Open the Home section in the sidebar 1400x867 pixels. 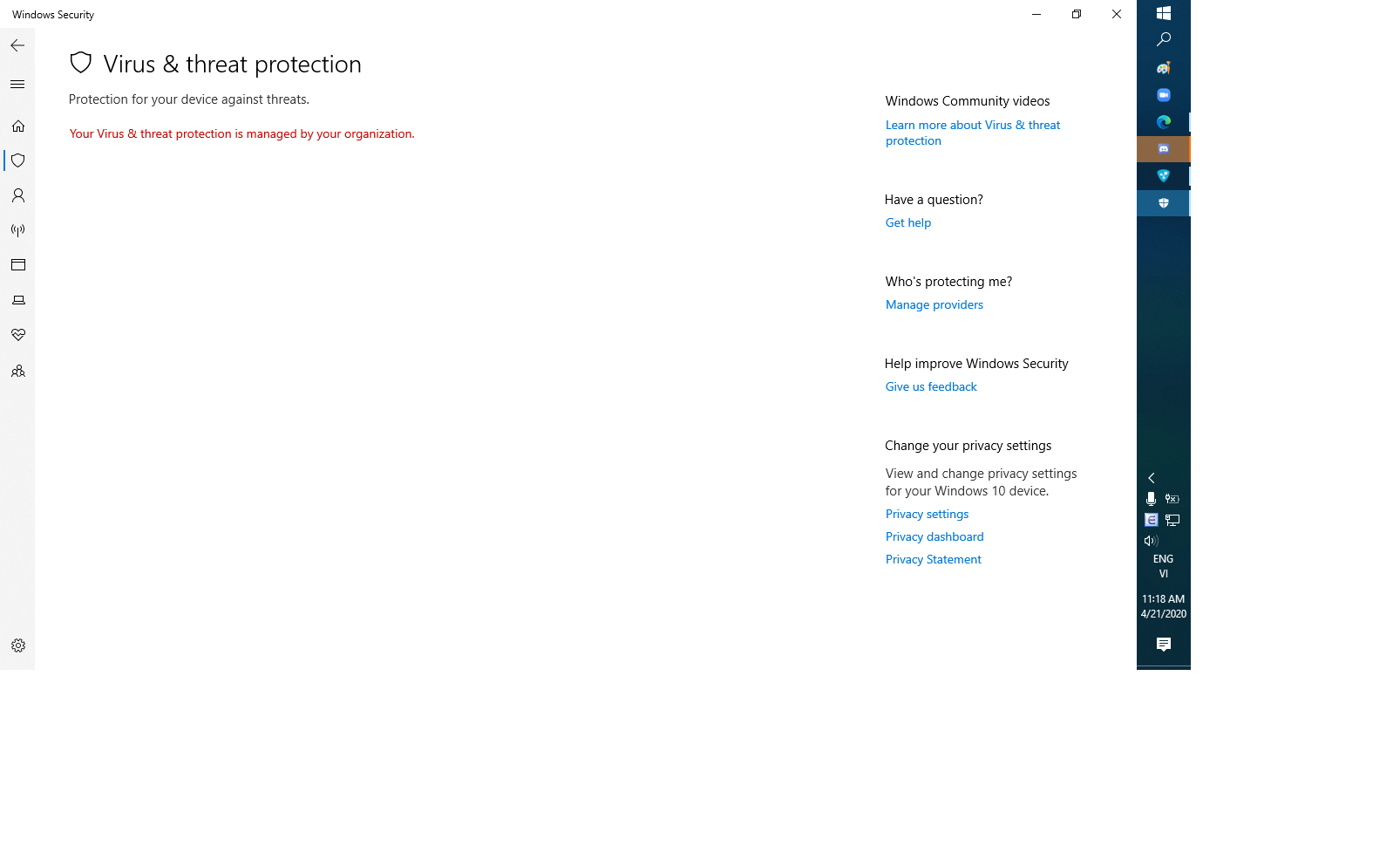pyautogui.click(x=17, y=126)
